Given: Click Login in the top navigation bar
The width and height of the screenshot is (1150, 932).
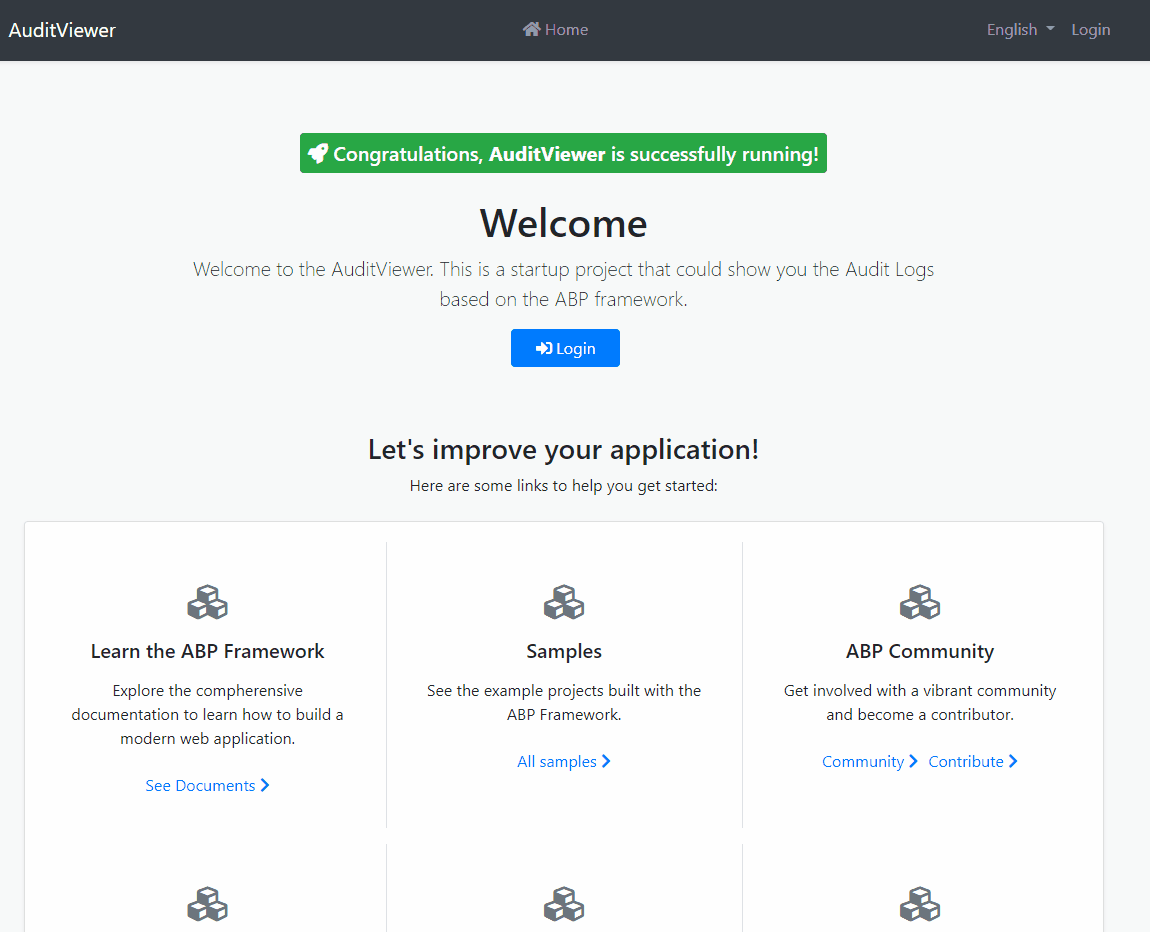Looking at the screenshot, I should [x=1091, y=29].
